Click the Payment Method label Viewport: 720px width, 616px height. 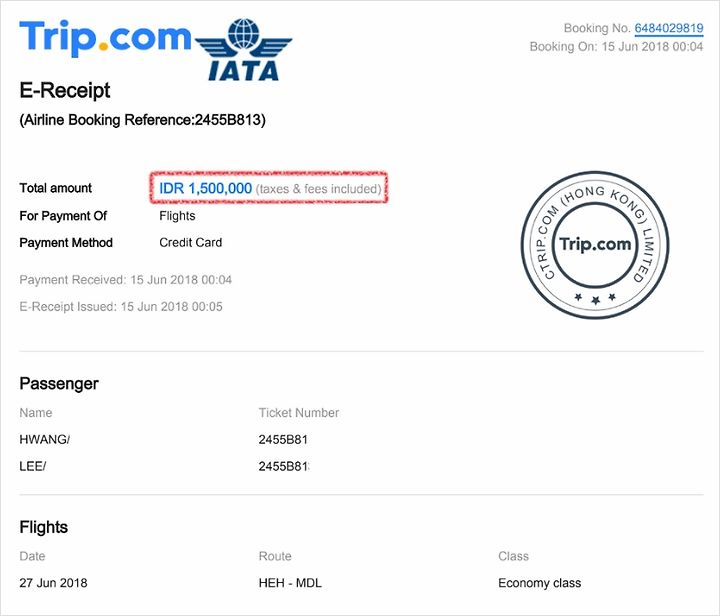tap(66, 242)
